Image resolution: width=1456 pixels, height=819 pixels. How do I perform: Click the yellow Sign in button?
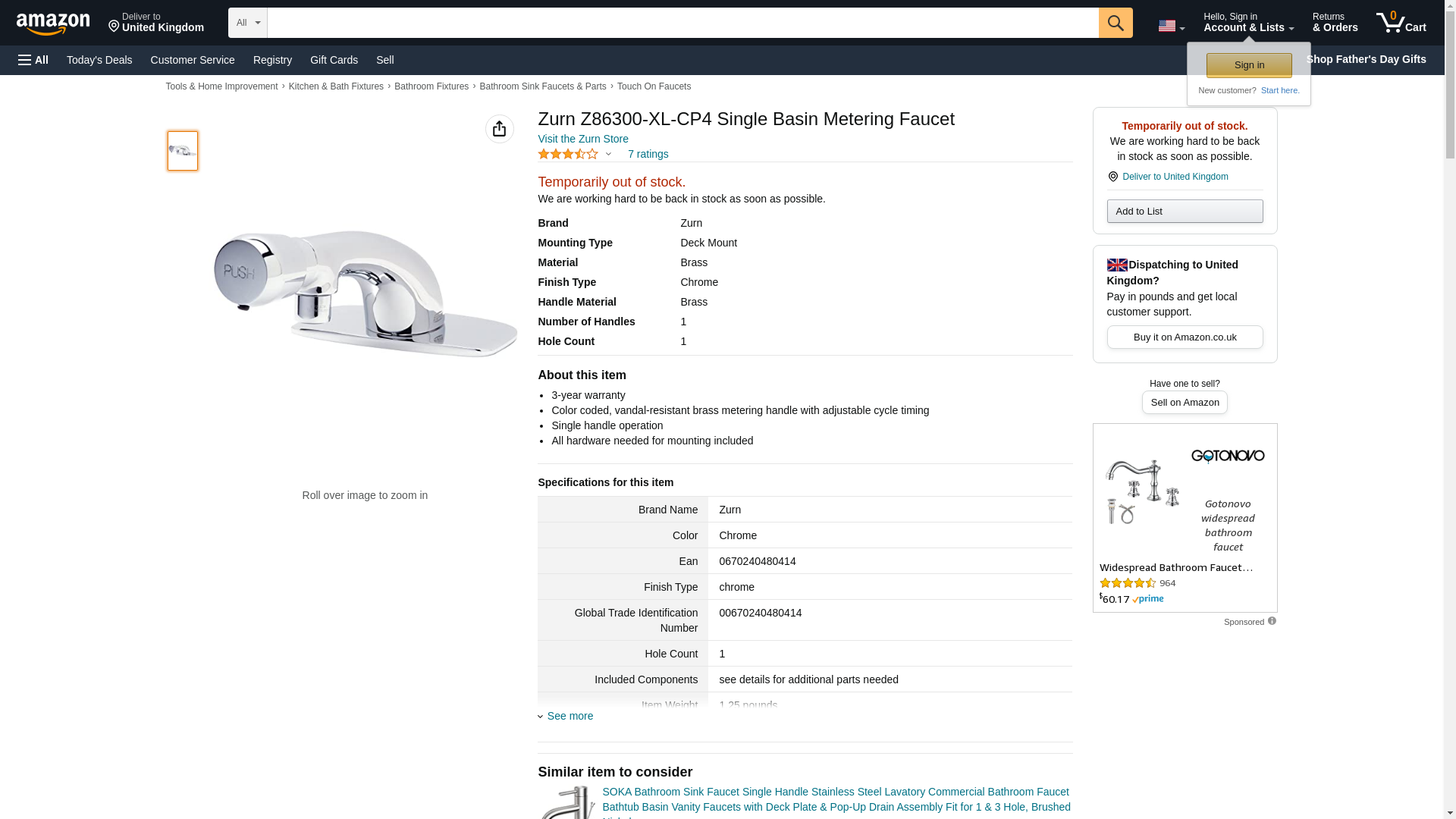(1249, 65)
